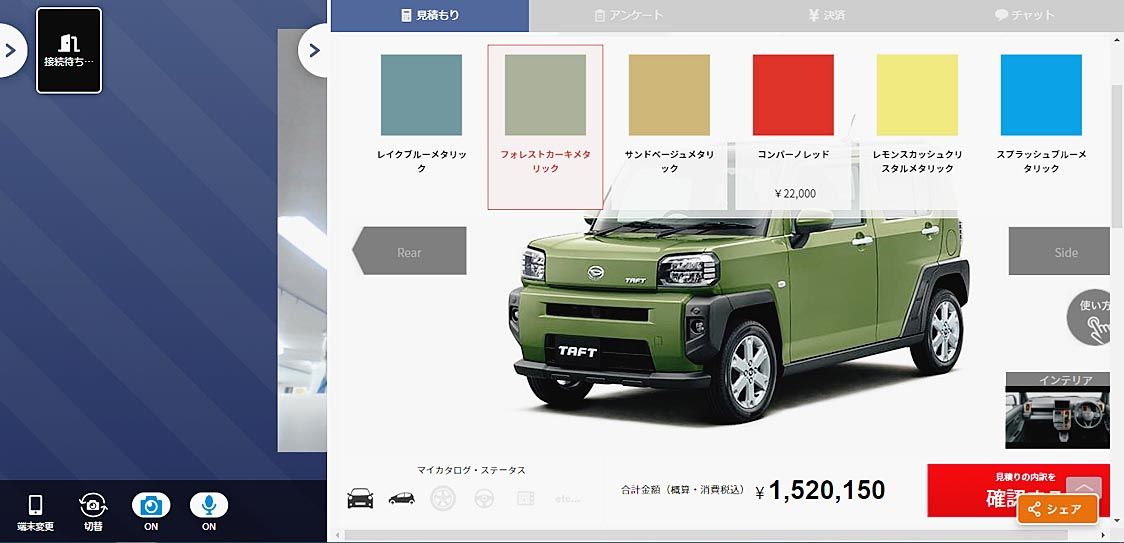The image size is (1124, 543).
Task: Expand the middle chevron arrow panel
Action: pos(313,50)
